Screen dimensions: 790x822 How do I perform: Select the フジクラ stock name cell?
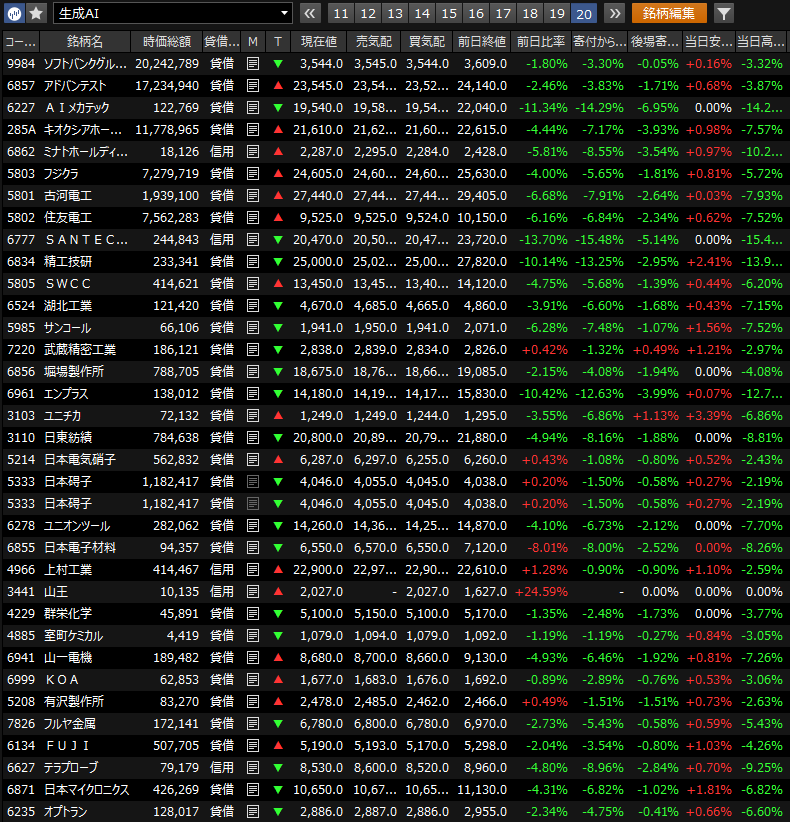tap(84, 173)
